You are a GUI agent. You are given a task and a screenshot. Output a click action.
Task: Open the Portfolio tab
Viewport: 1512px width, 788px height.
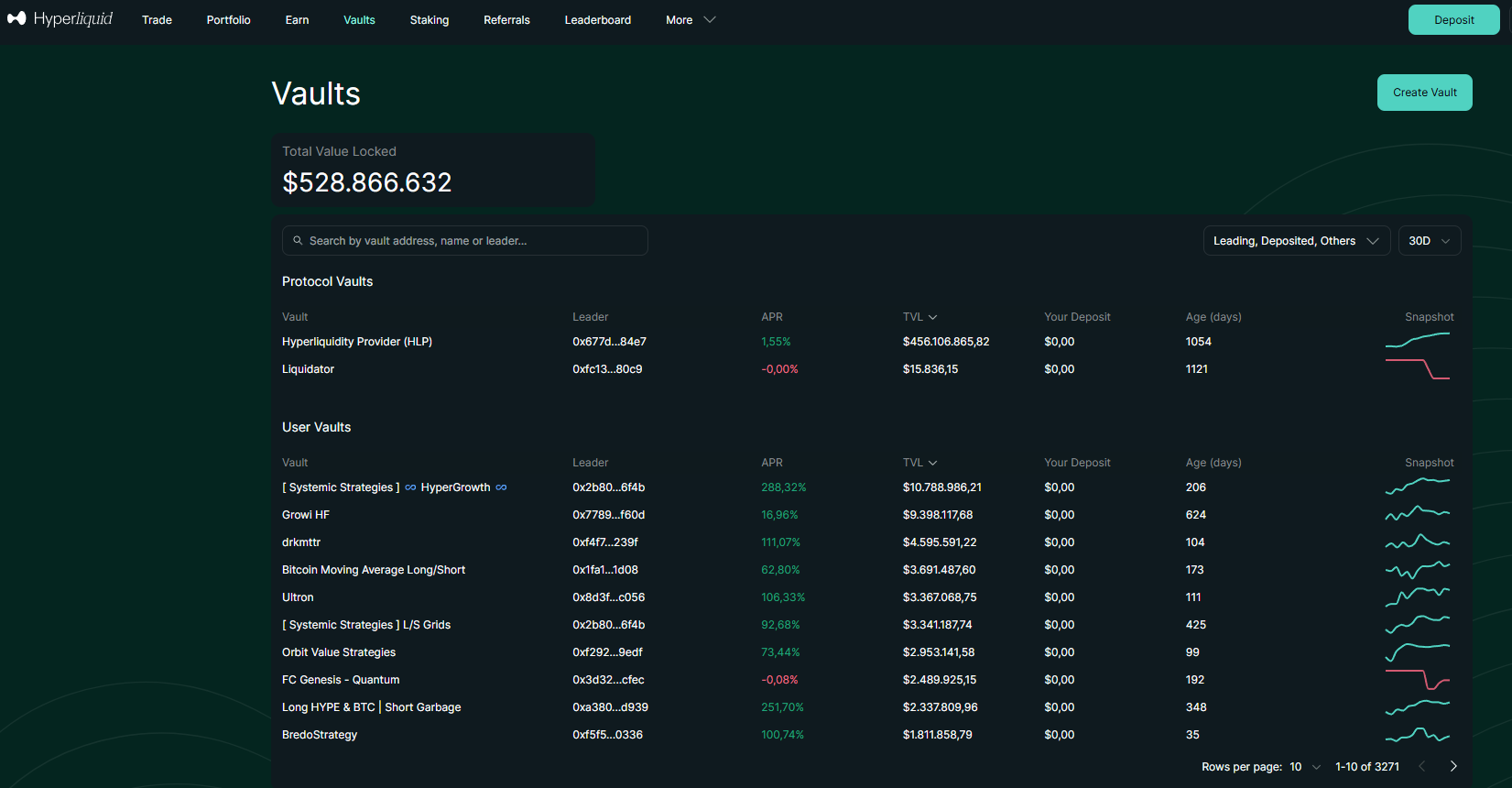[x=229, y=20]
